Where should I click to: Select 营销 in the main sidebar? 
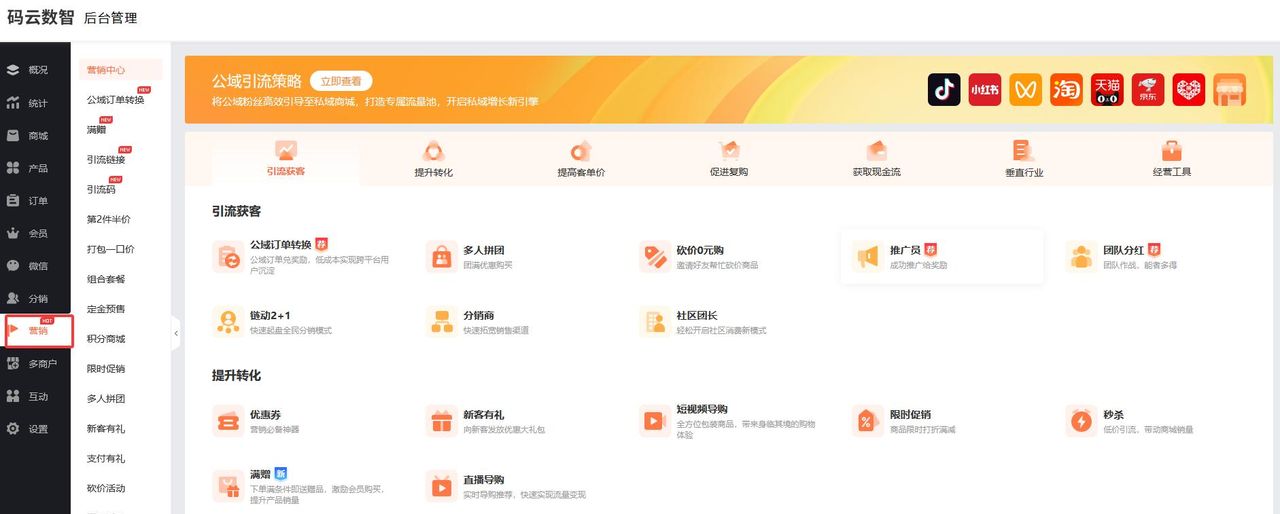tap(38, 331)
